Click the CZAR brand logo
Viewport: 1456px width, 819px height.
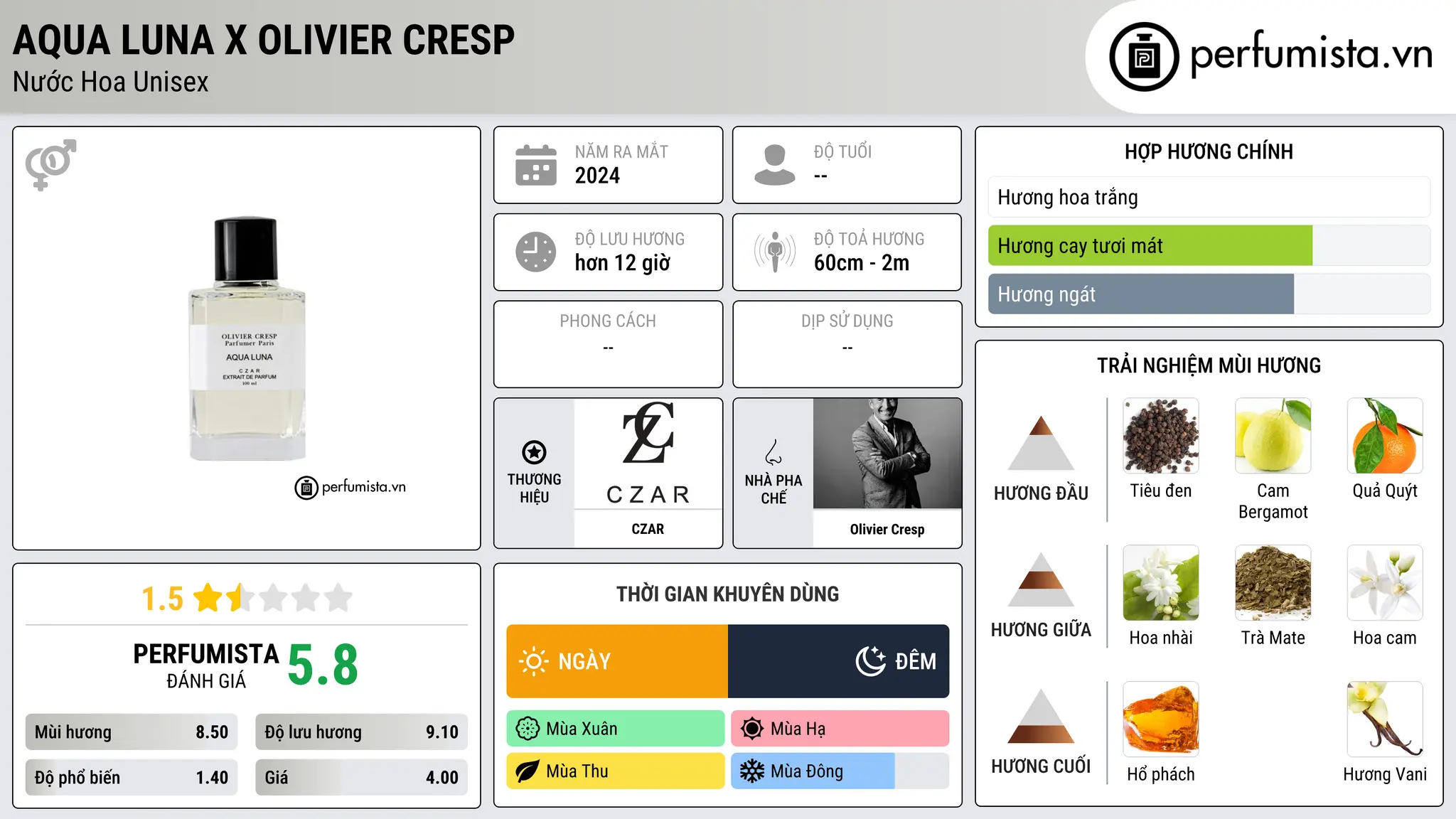(648, 454)
